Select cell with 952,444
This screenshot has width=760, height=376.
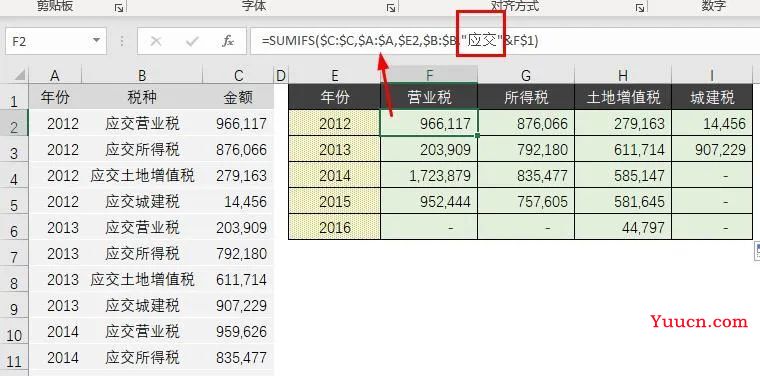[429, 202]
